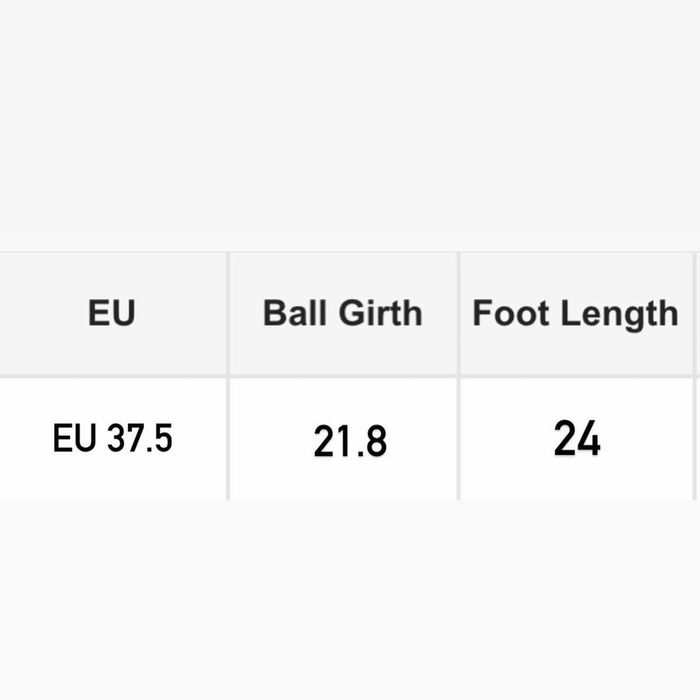
Task: Click the word "Foot" in the header
Action: point(511,314)
